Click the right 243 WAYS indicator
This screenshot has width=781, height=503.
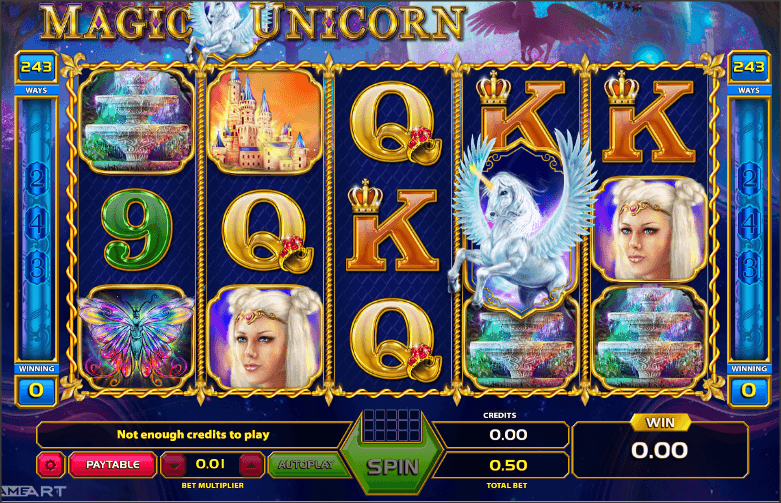coord(749,73)
